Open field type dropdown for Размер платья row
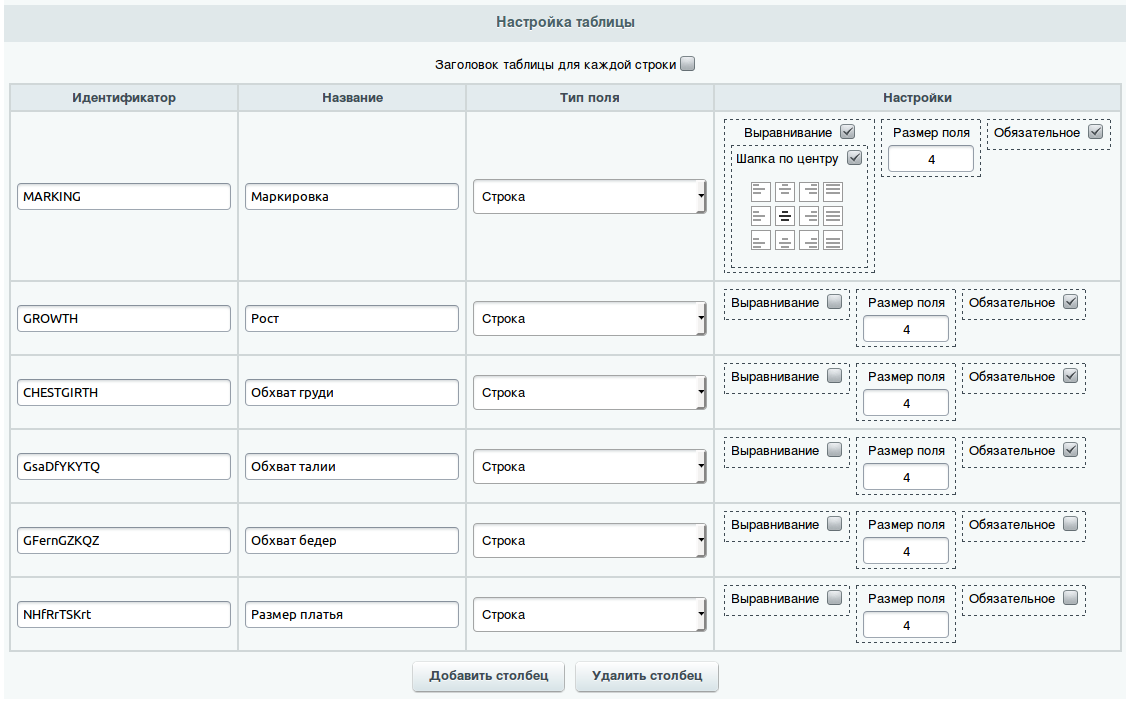This screenshot has width=1130, height=703. click(589, 615)
